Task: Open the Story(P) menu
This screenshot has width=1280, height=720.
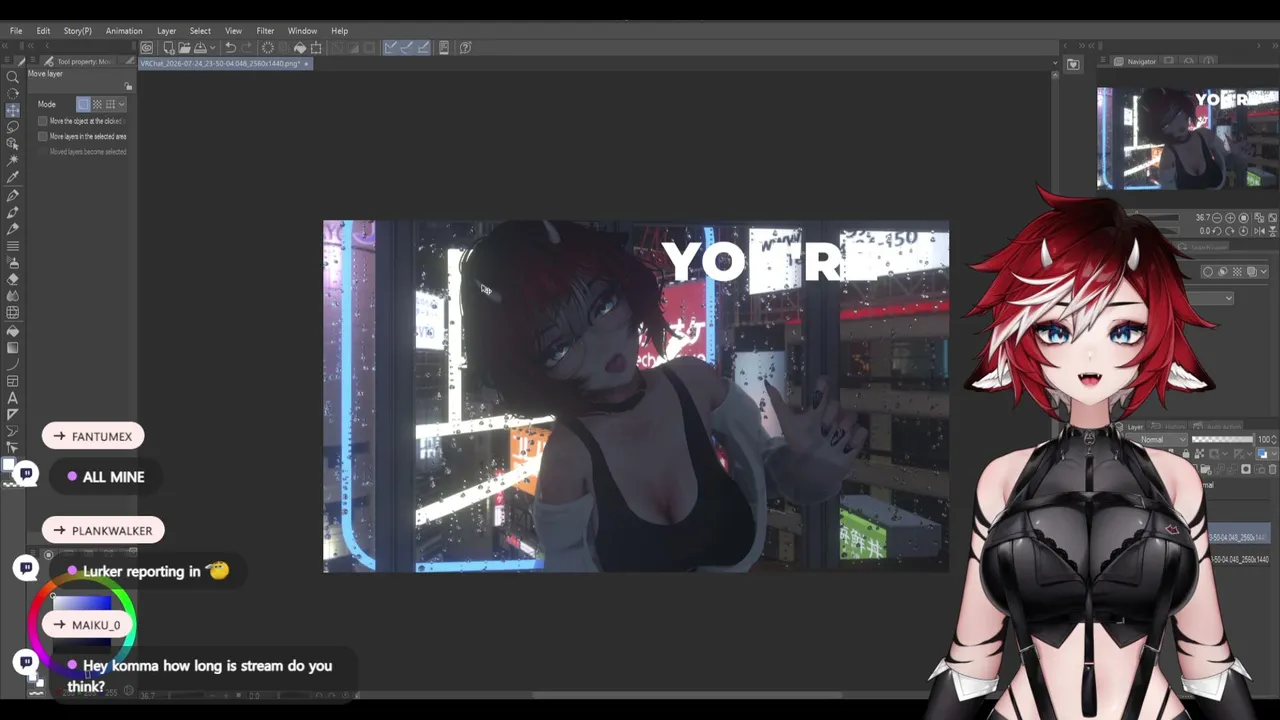Action: click(78, 31)
